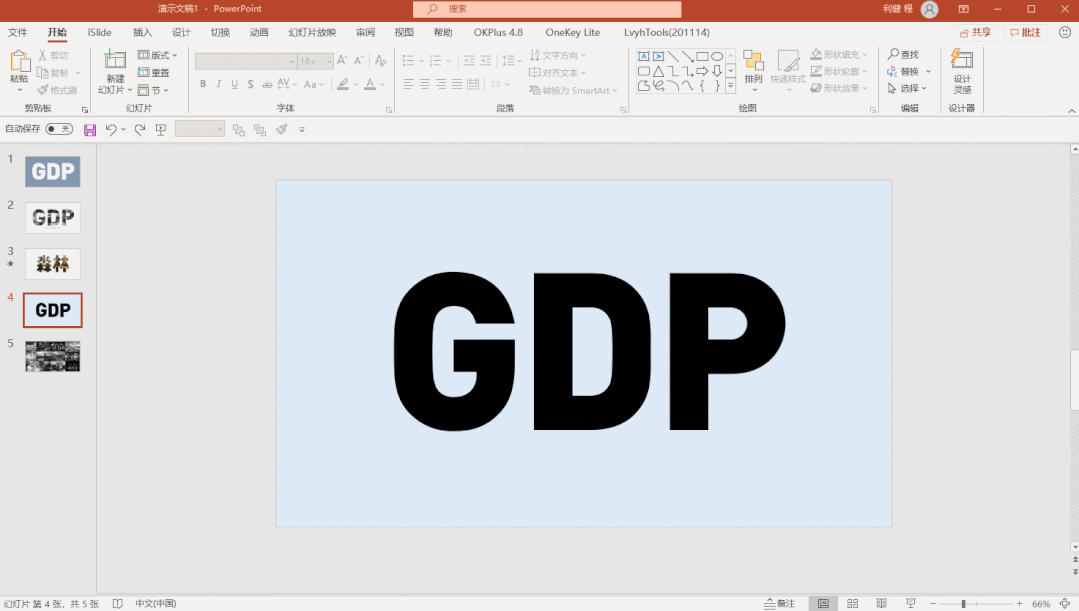Viewport: 1079px width, 611px height.
Task: Start slideshow from status bar icon
Action: click(910, 603)
